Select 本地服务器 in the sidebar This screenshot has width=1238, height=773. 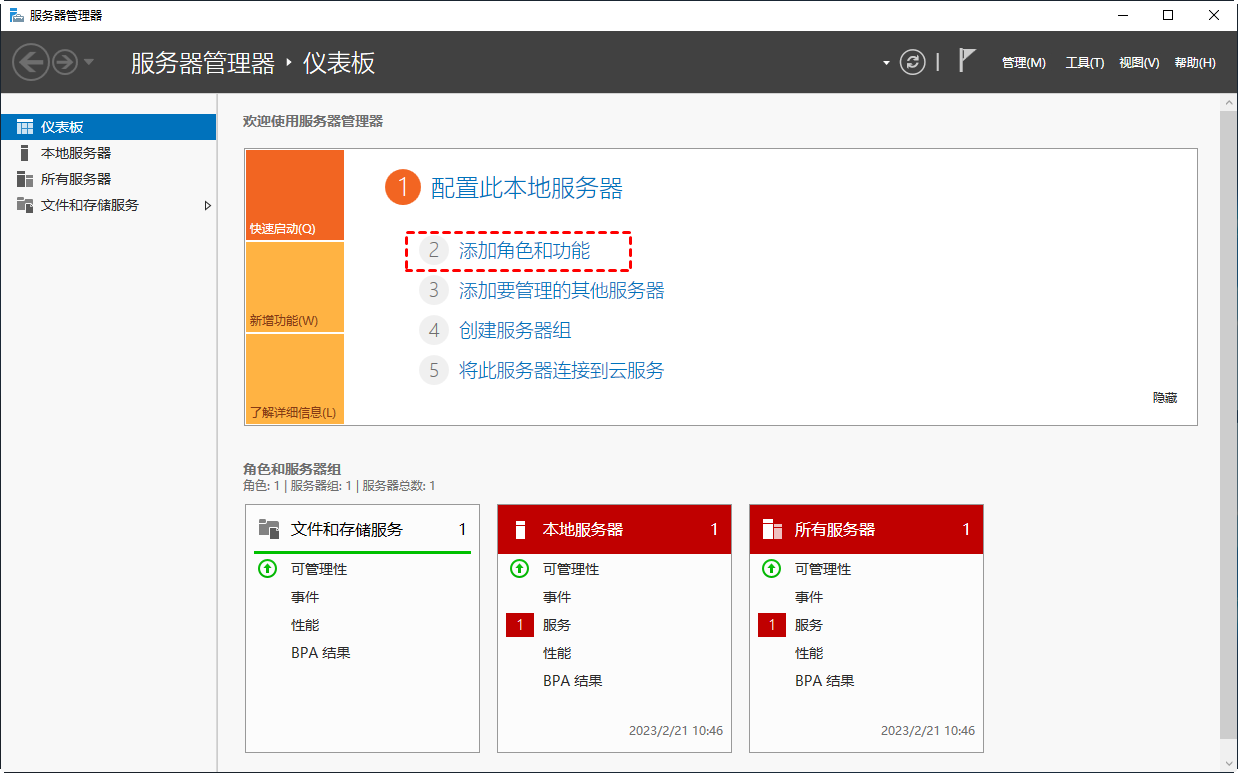(x=108, y=153)
